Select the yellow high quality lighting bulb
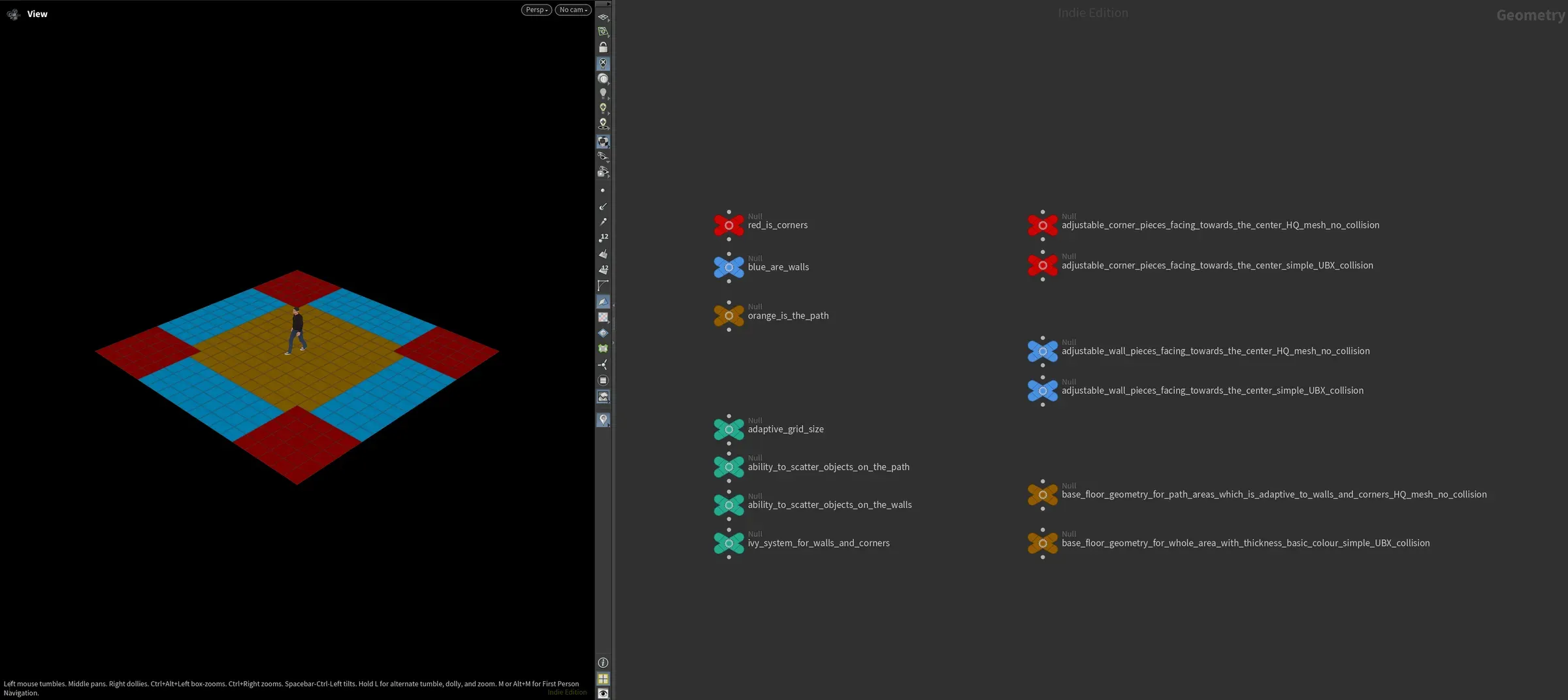Viewport: 1568px width, 700px height. pos(603,108)
